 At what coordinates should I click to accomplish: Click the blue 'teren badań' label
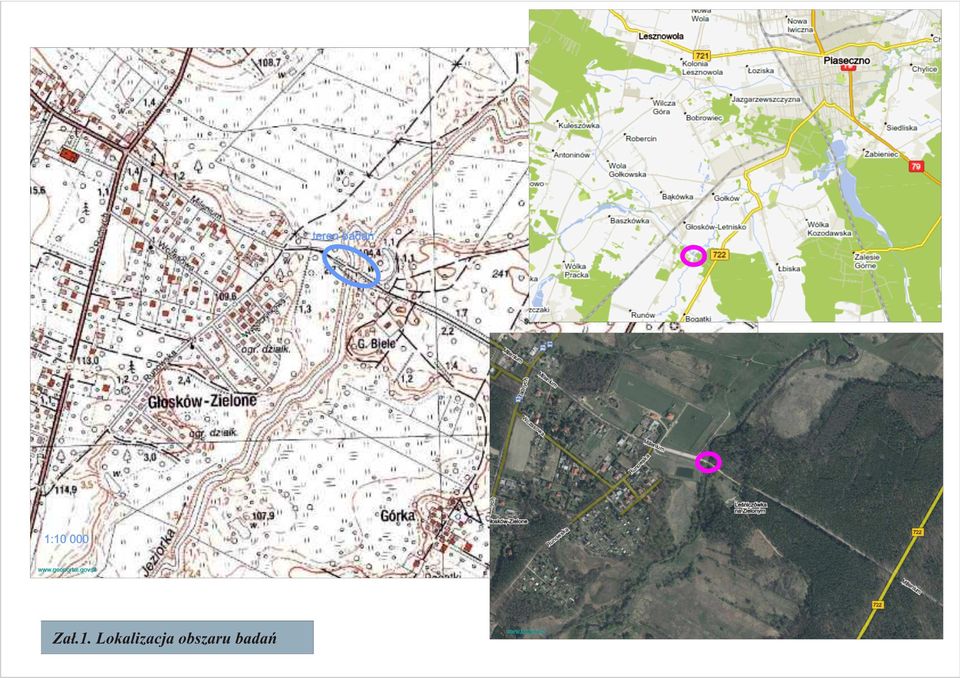pyautogui.click(x=342, y=236)
